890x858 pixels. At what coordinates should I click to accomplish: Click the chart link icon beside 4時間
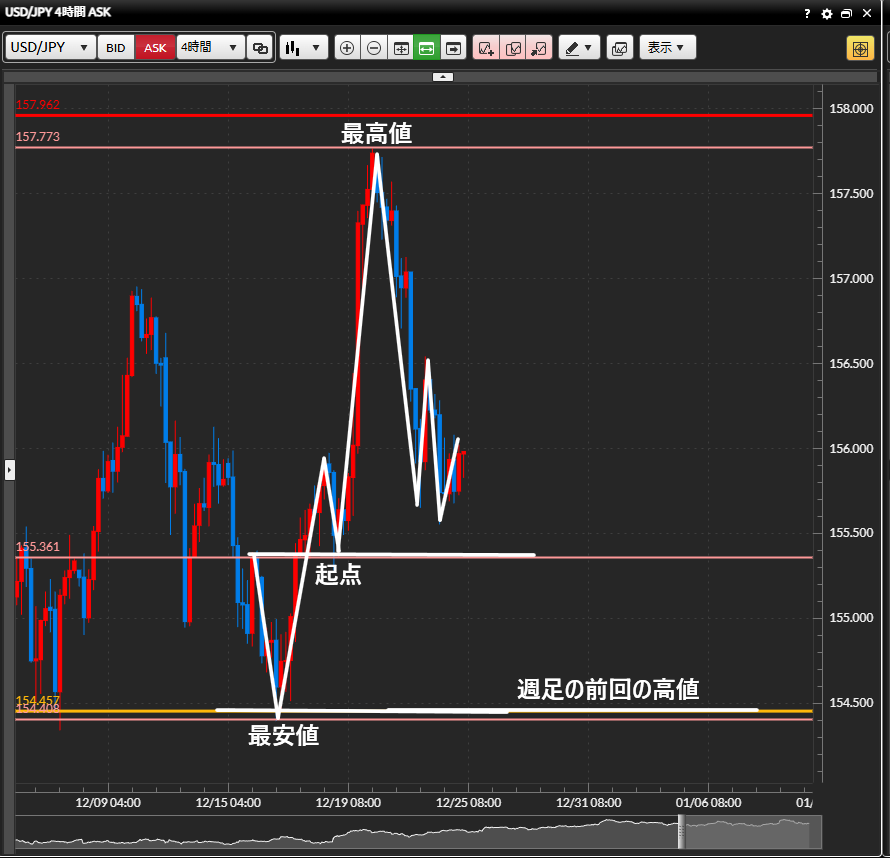pyautogui.click(x=260, y=48)
